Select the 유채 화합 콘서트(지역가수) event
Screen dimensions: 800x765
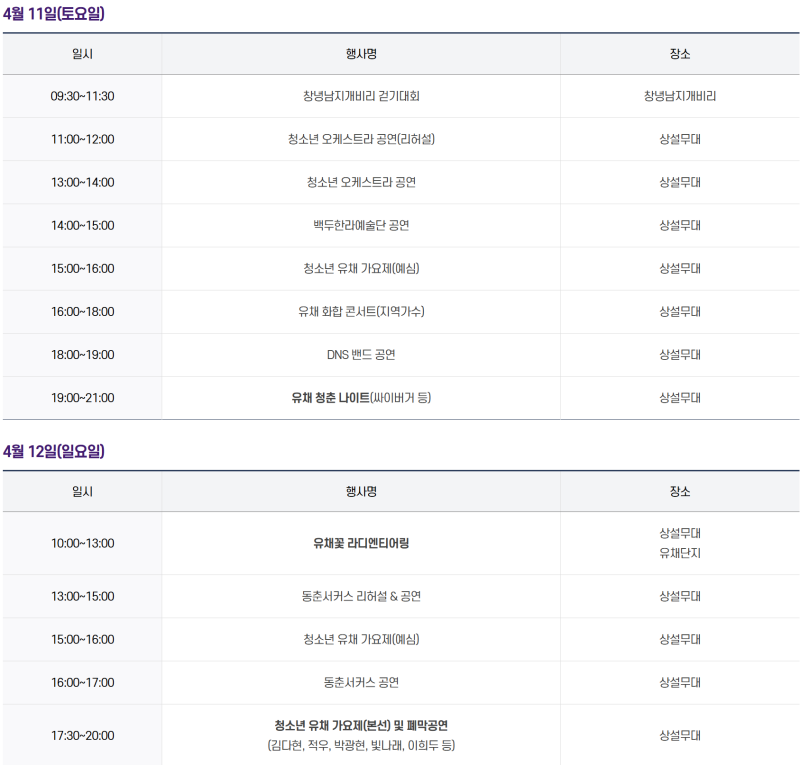point(361,312)
